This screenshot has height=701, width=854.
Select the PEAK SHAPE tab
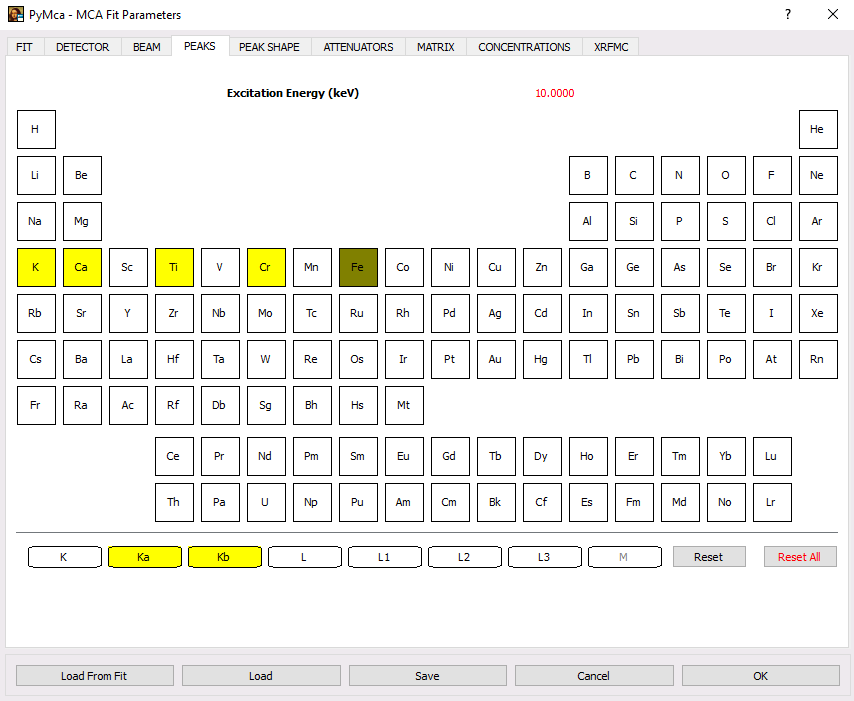pos(270,47)
